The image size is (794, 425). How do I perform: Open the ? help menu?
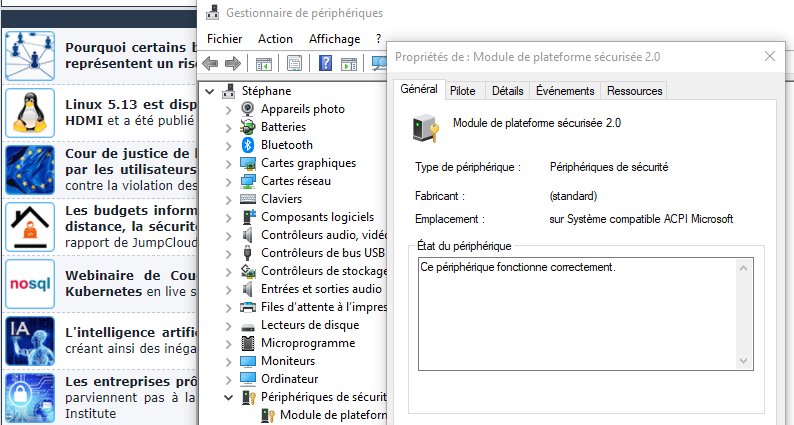point(378,39)
